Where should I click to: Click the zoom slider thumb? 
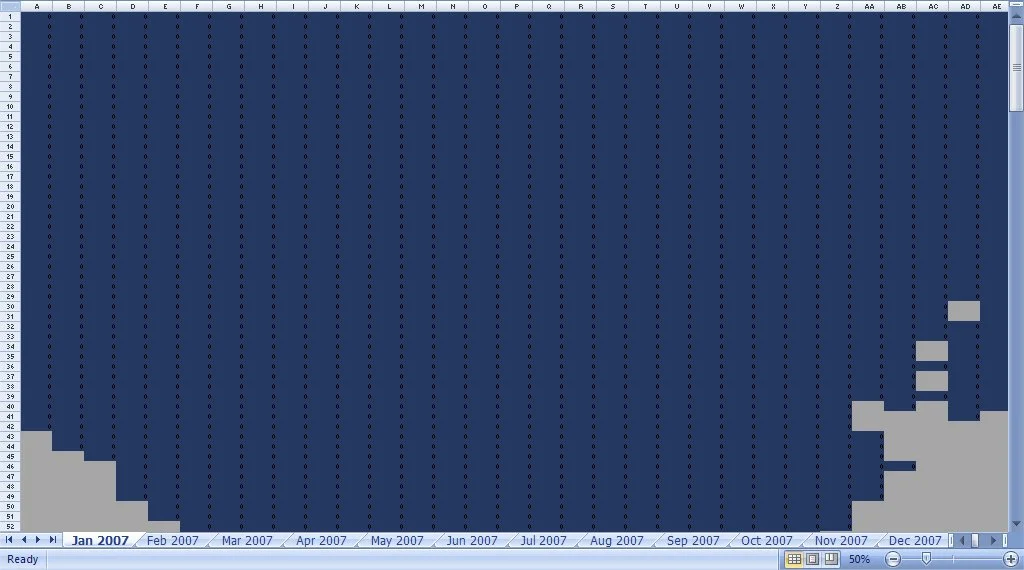pos(926,559)
